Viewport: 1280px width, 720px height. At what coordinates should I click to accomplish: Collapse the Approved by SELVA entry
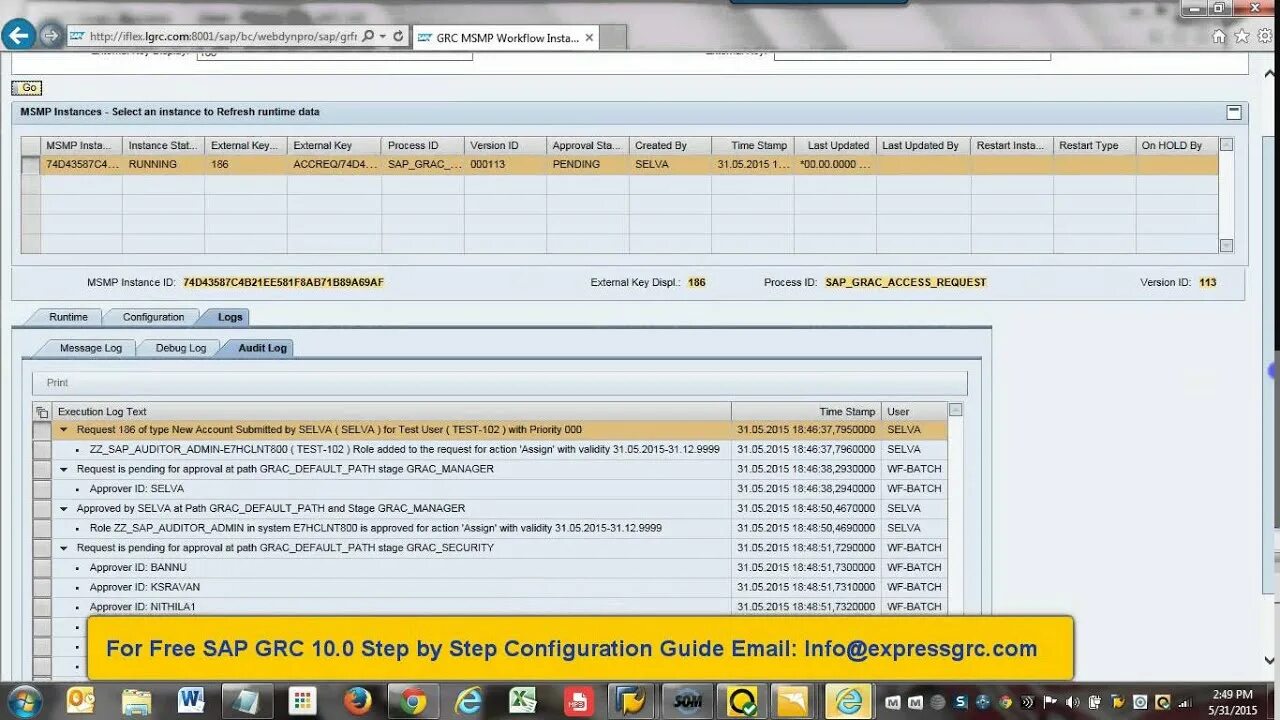tap(64, 509)
